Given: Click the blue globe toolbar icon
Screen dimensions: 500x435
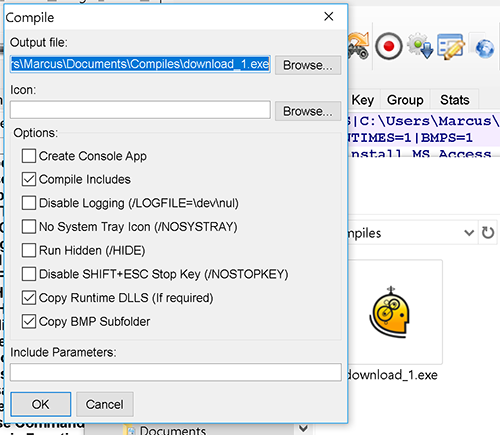Looking at the screenshot, I should pos(485,48).
